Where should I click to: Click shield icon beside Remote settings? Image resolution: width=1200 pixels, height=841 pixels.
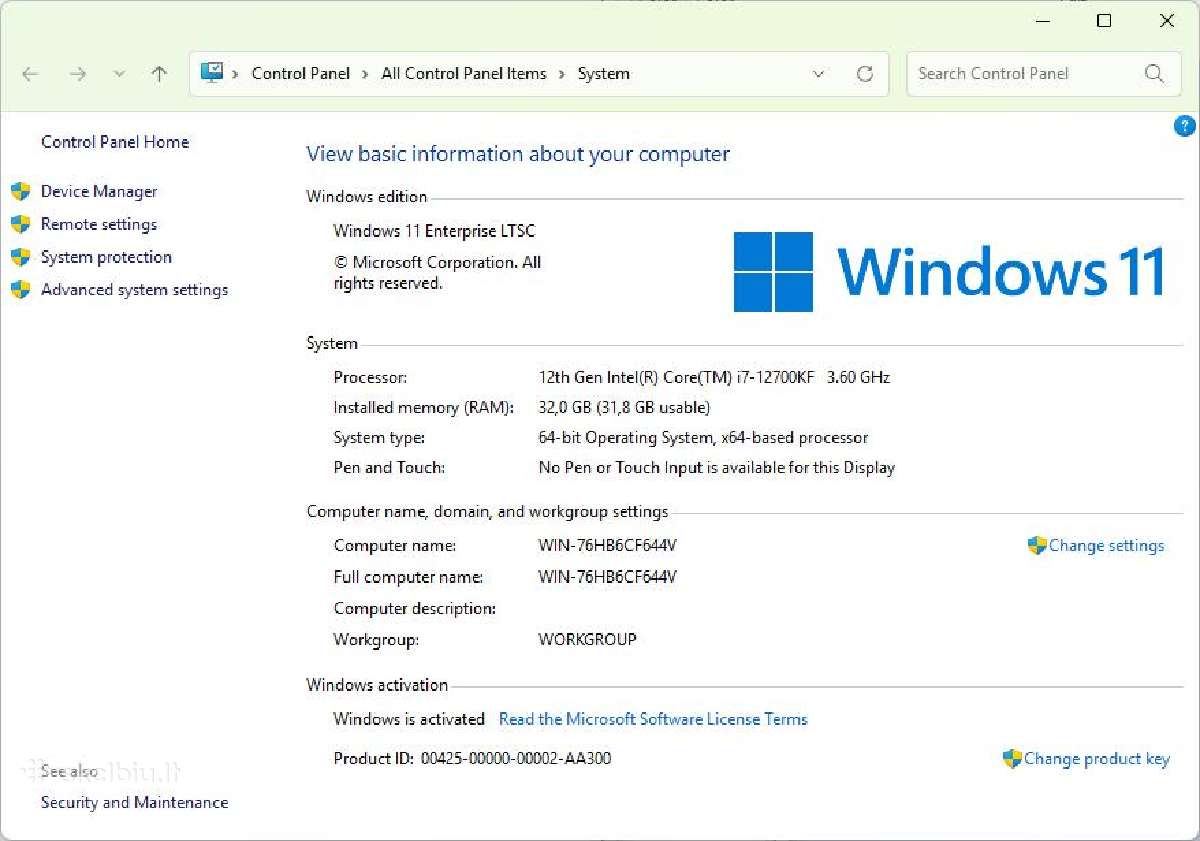click(x=20, y=225)
